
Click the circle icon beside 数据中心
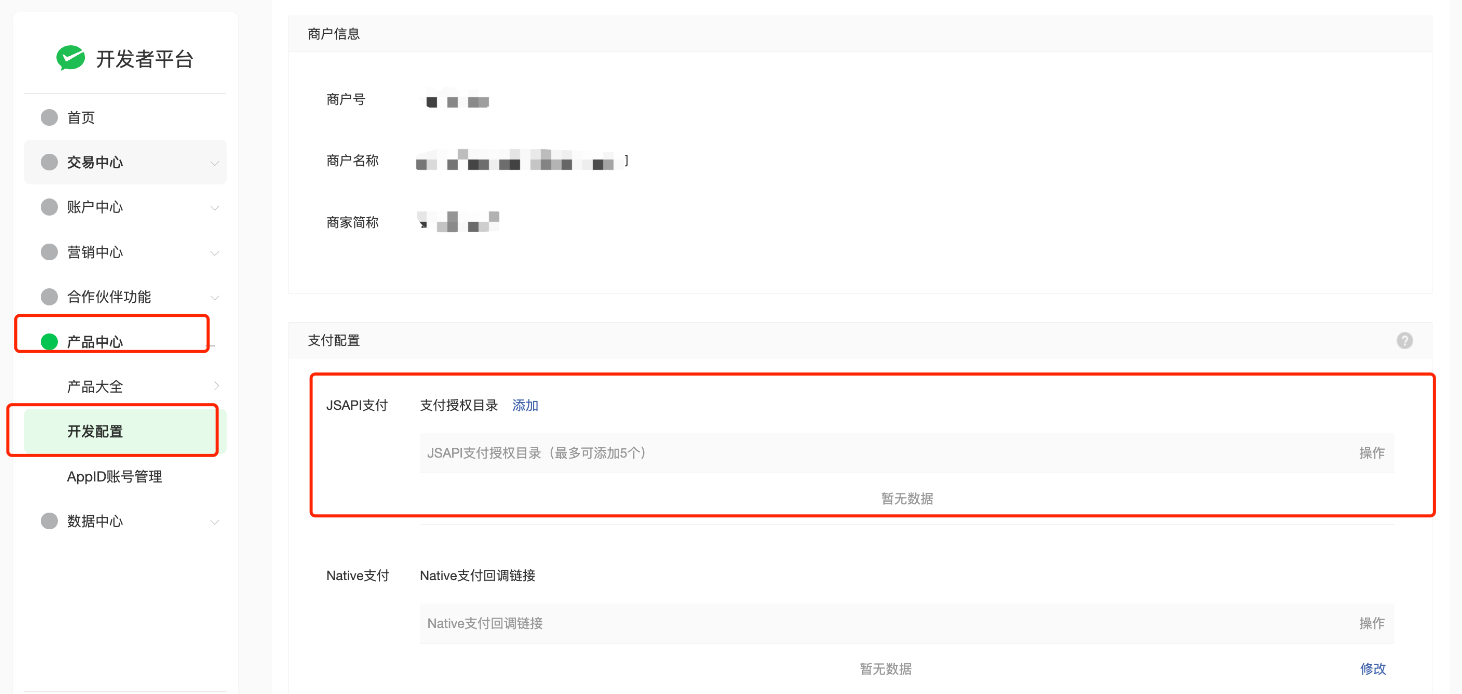point(49,521)
